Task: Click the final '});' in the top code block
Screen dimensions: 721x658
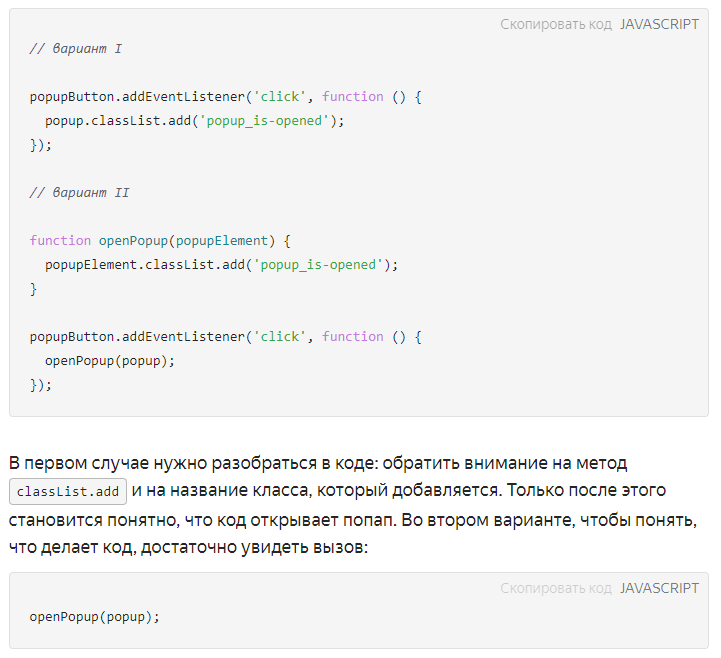Action: 41,385
